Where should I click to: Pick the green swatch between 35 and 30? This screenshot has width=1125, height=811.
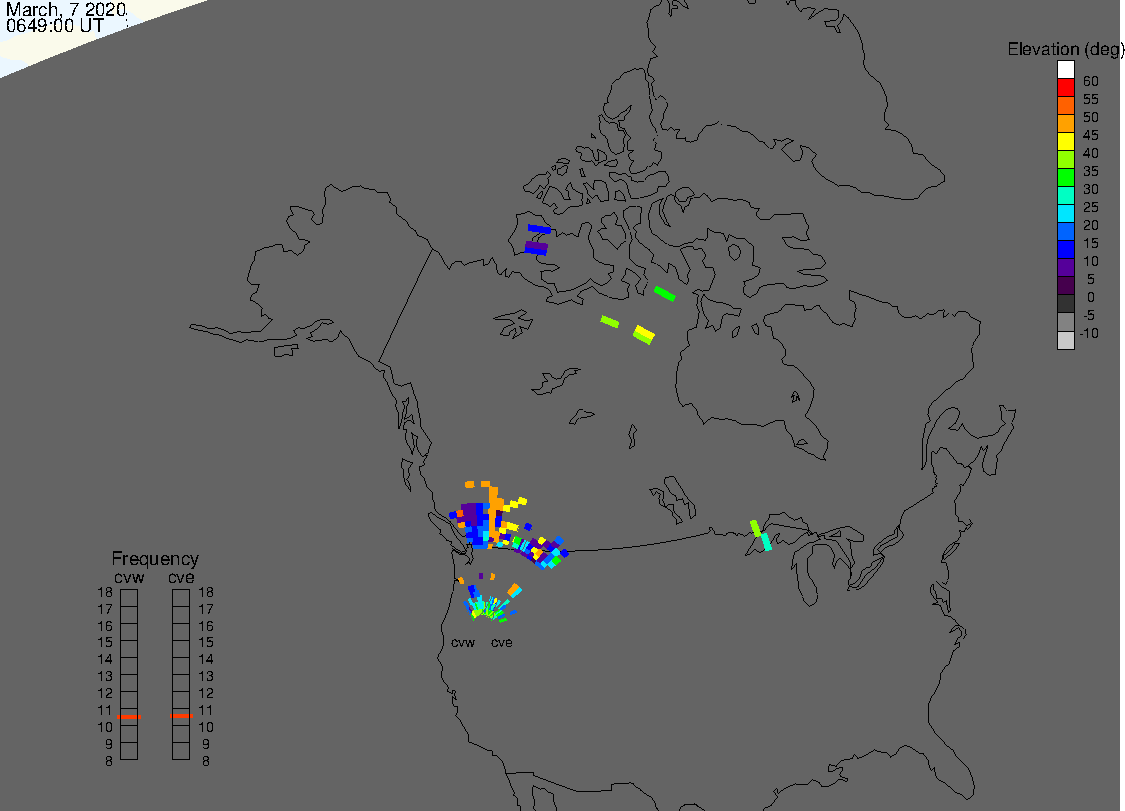pyautogui.click(x=1065, y=177)
